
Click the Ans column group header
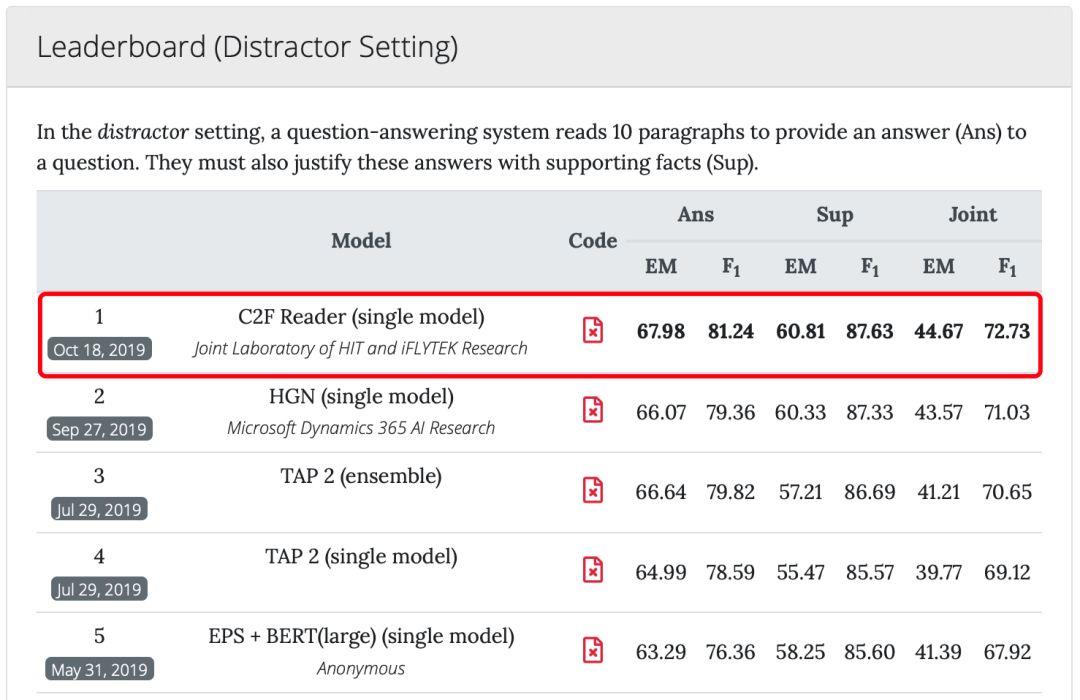[x=696, y=214]
